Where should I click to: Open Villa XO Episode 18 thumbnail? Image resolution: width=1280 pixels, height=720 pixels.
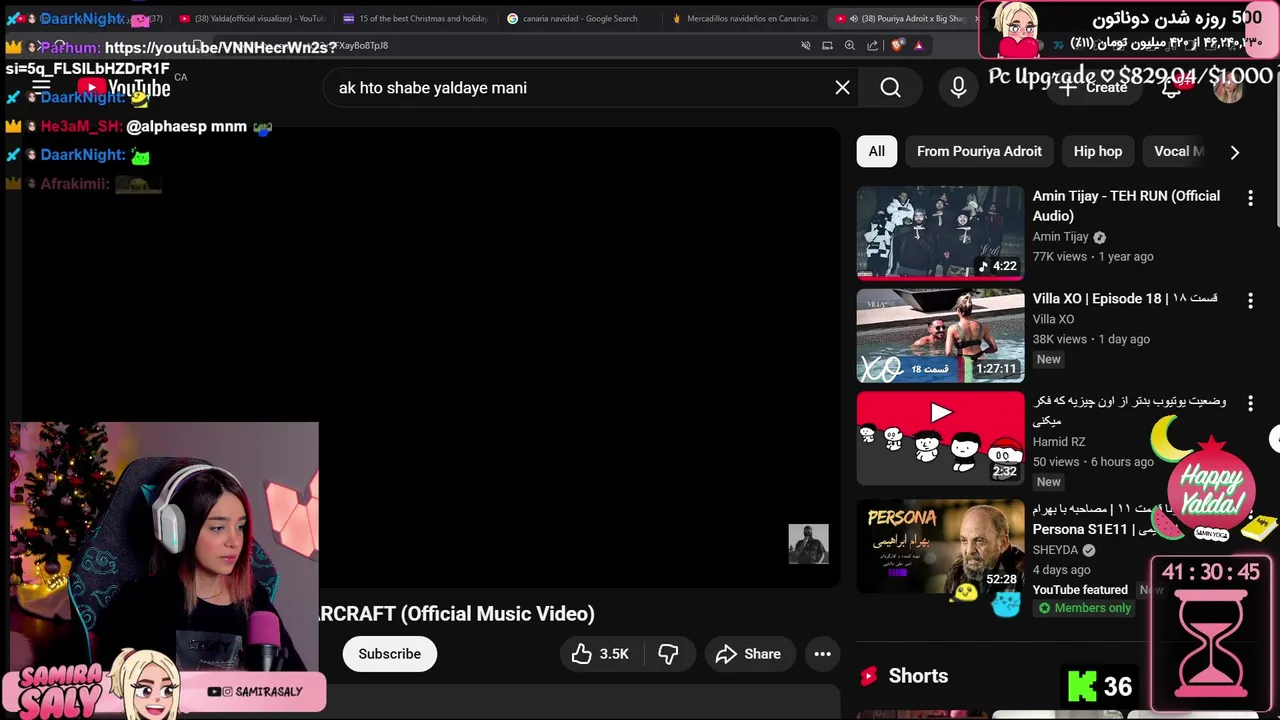click(940, 336)
